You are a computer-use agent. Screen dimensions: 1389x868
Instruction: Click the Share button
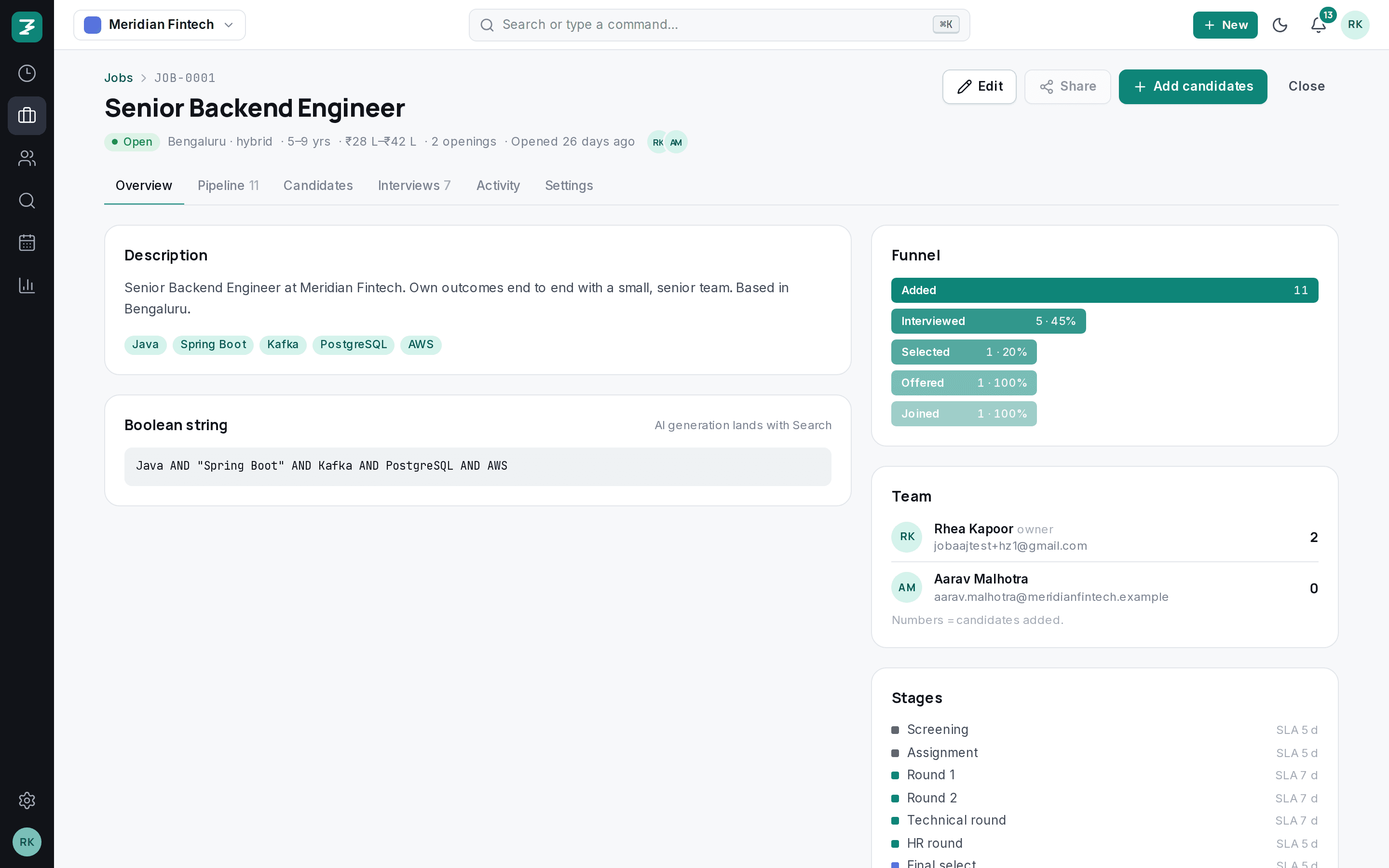point(1068,87)
